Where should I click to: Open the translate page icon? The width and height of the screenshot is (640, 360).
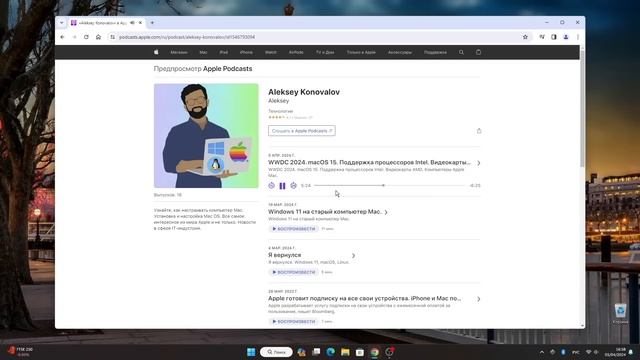542,37
